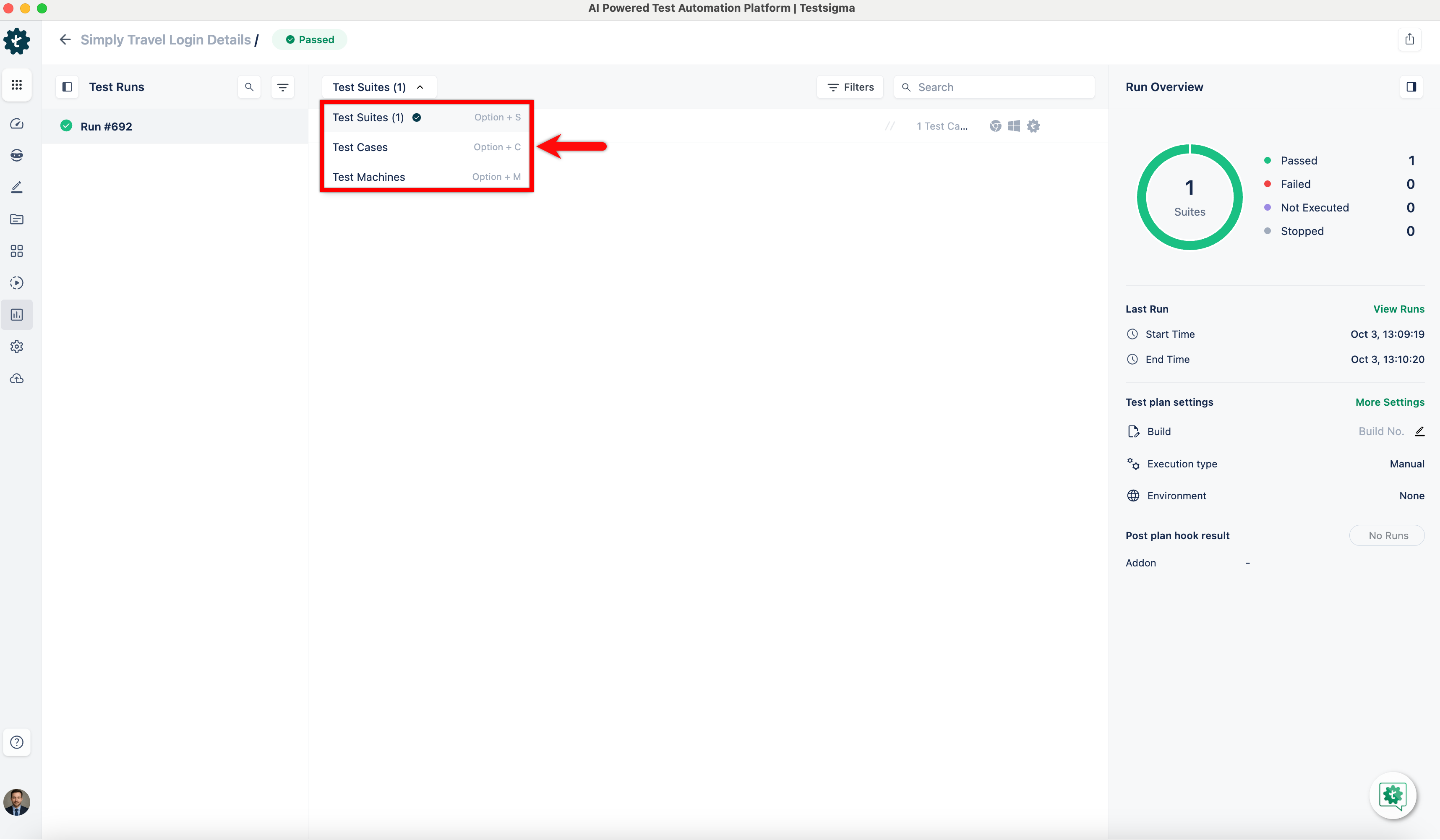Open the apps grid icon in the sidebar
Screen dimensions: 1440x840
coord(16,85)
